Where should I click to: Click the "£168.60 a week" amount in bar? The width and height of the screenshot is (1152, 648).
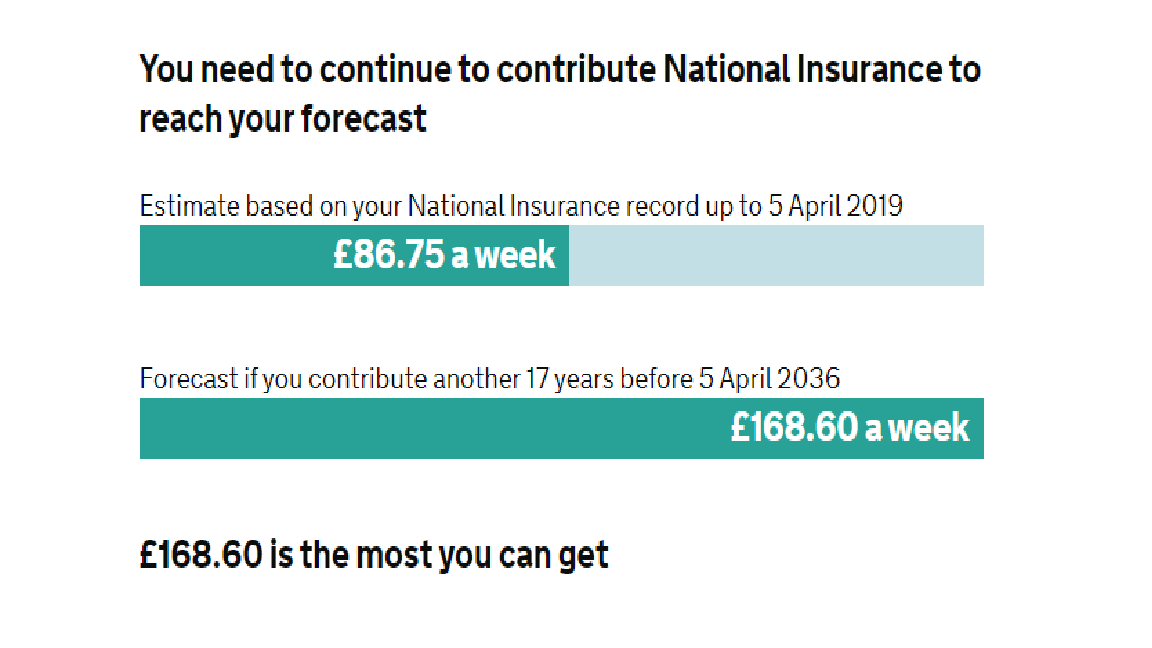click(x=850, y=428)
